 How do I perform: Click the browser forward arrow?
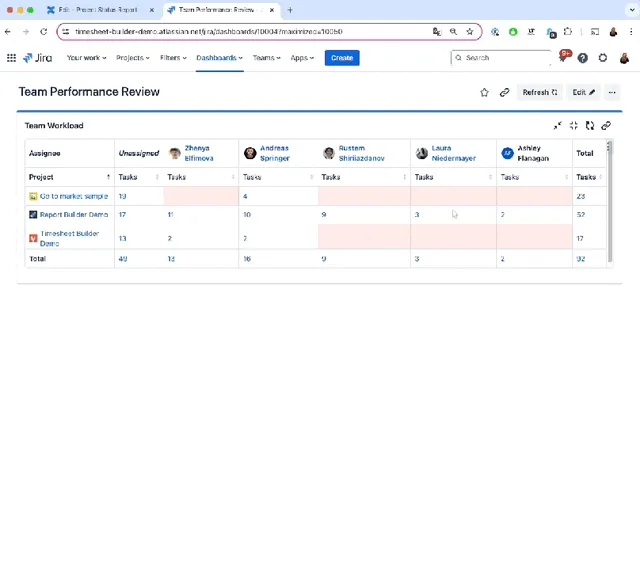point(26,31)
